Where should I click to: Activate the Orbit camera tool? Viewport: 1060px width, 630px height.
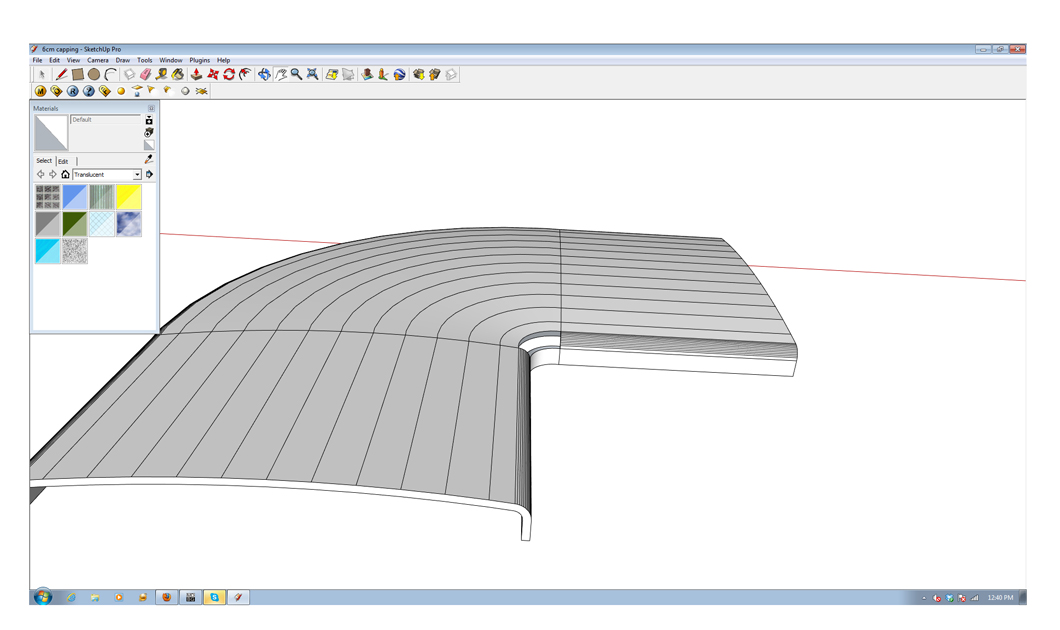point(264,74)
